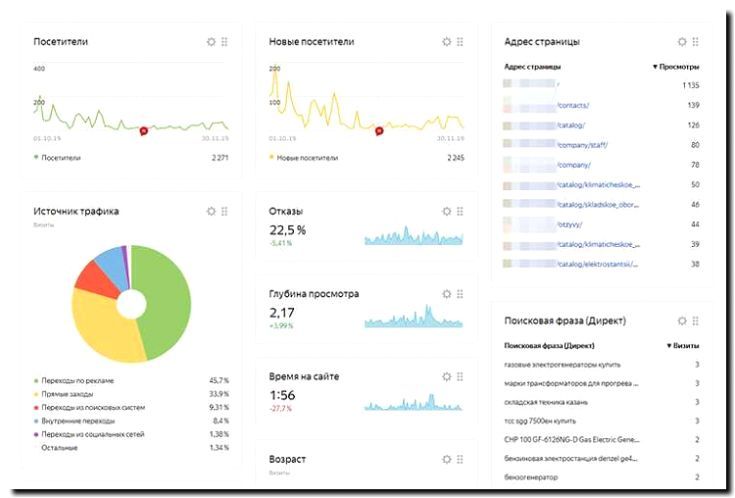Open settings gear on Адрес страницы widget
The image size is (735, 498).
pos(682,42)
